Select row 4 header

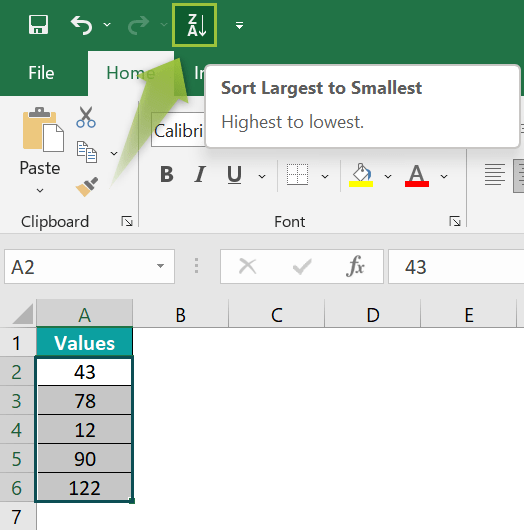pyautogui.click(x=18, y=430)
